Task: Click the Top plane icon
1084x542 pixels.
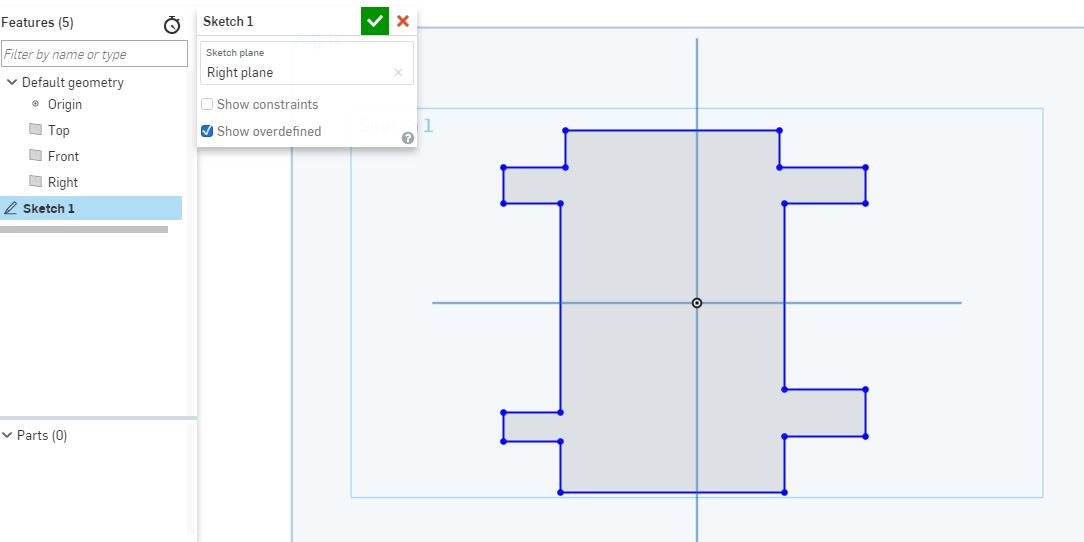Action: click(x=36, y=130)
